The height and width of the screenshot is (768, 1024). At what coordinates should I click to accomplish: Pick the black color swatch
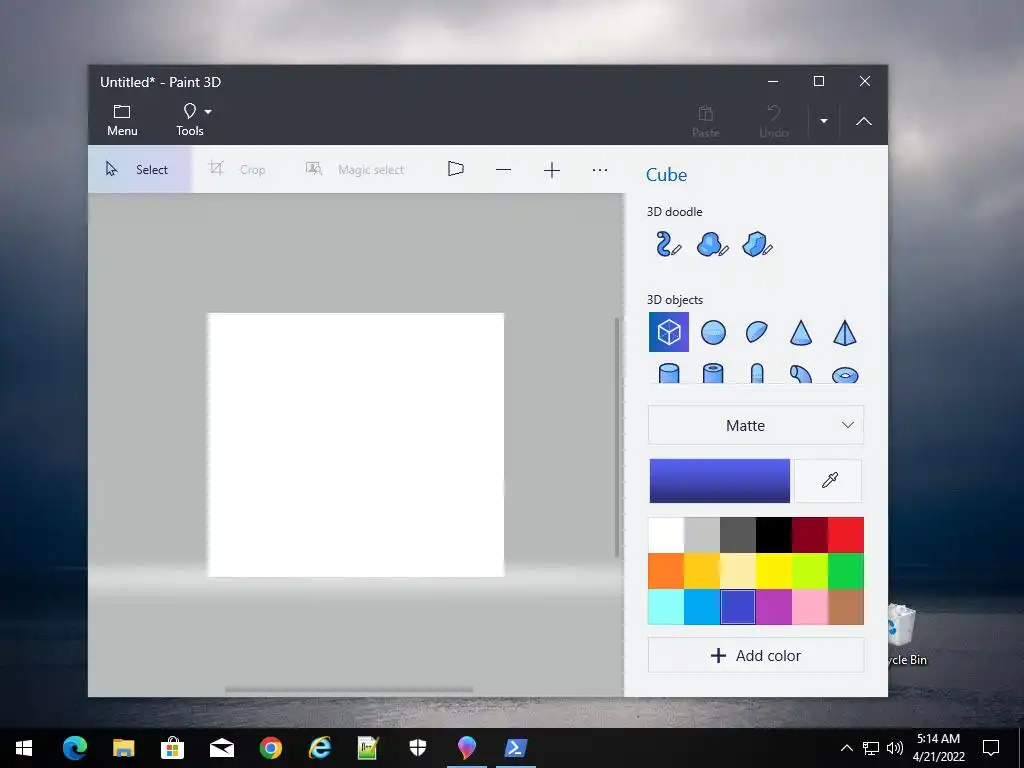coord(774,535)
